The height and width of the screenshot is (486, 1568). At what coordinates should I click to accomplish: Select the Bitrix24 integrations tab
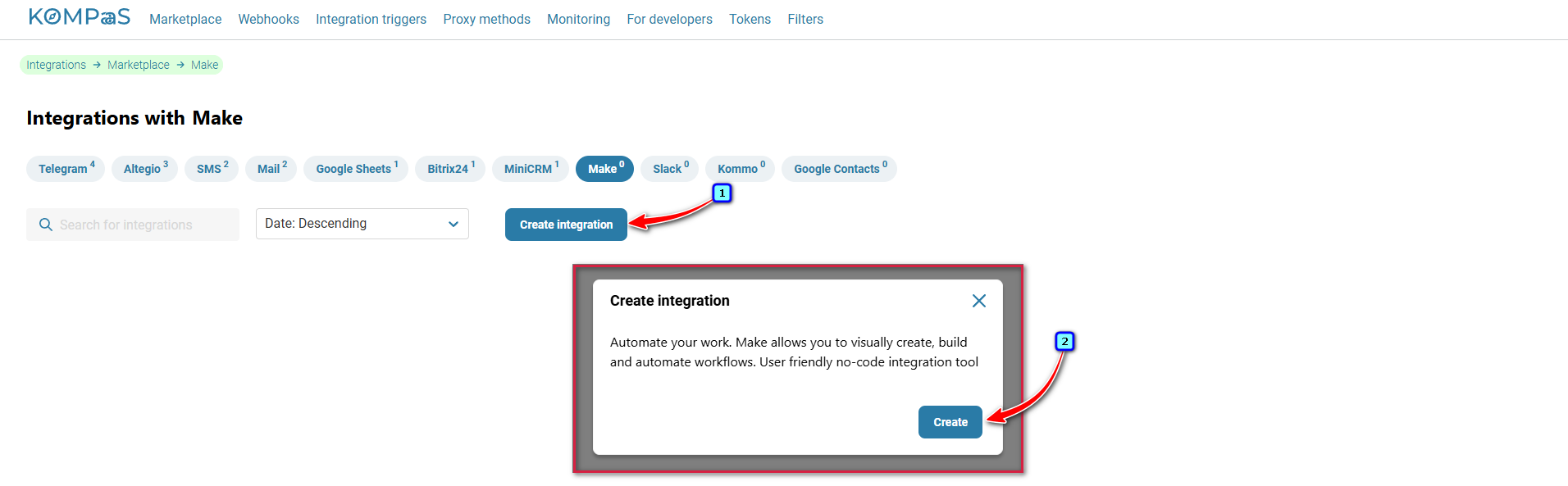click(x=450, y=169)
